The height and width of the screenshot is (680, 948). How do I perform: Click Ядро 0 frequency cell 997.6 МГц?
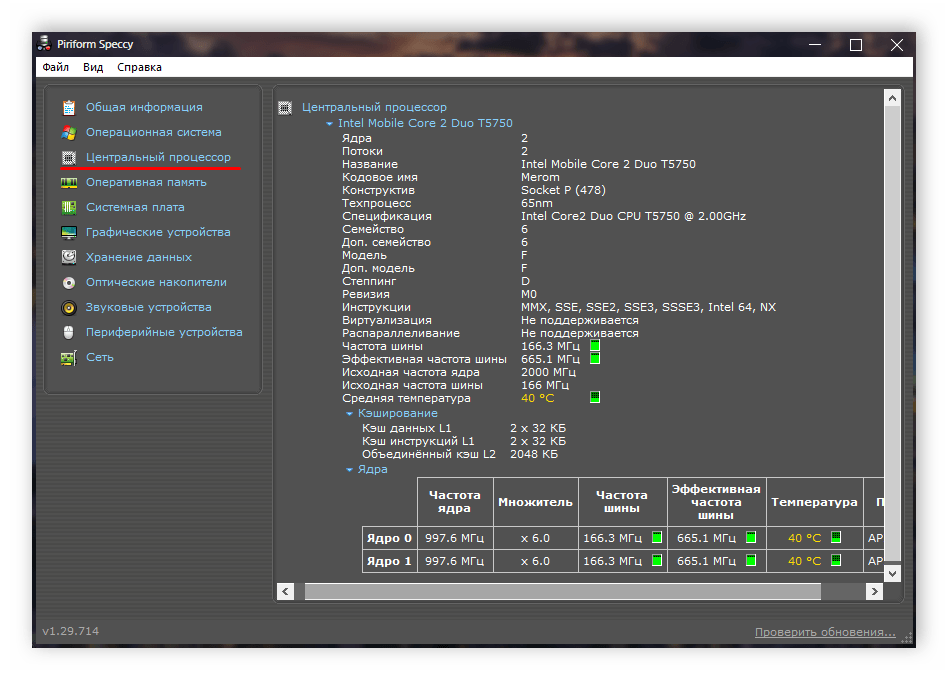tap(455, 538)
